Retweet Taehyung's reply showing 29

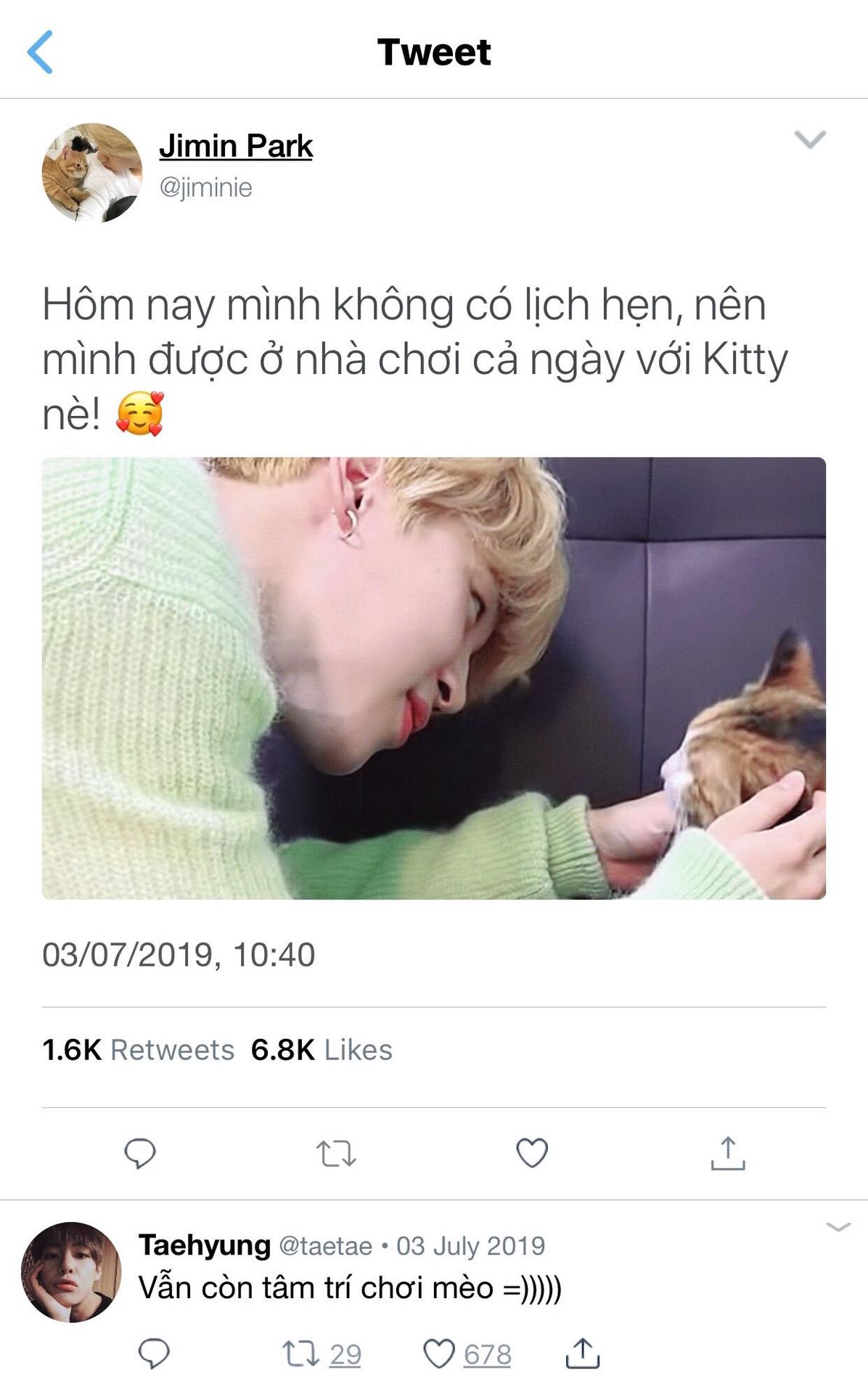tap(322, 1354)
